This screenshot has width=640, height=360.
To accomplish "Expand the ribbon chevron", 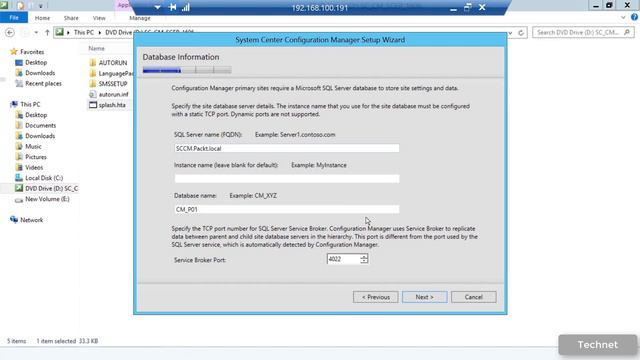I will click(623, 18).
